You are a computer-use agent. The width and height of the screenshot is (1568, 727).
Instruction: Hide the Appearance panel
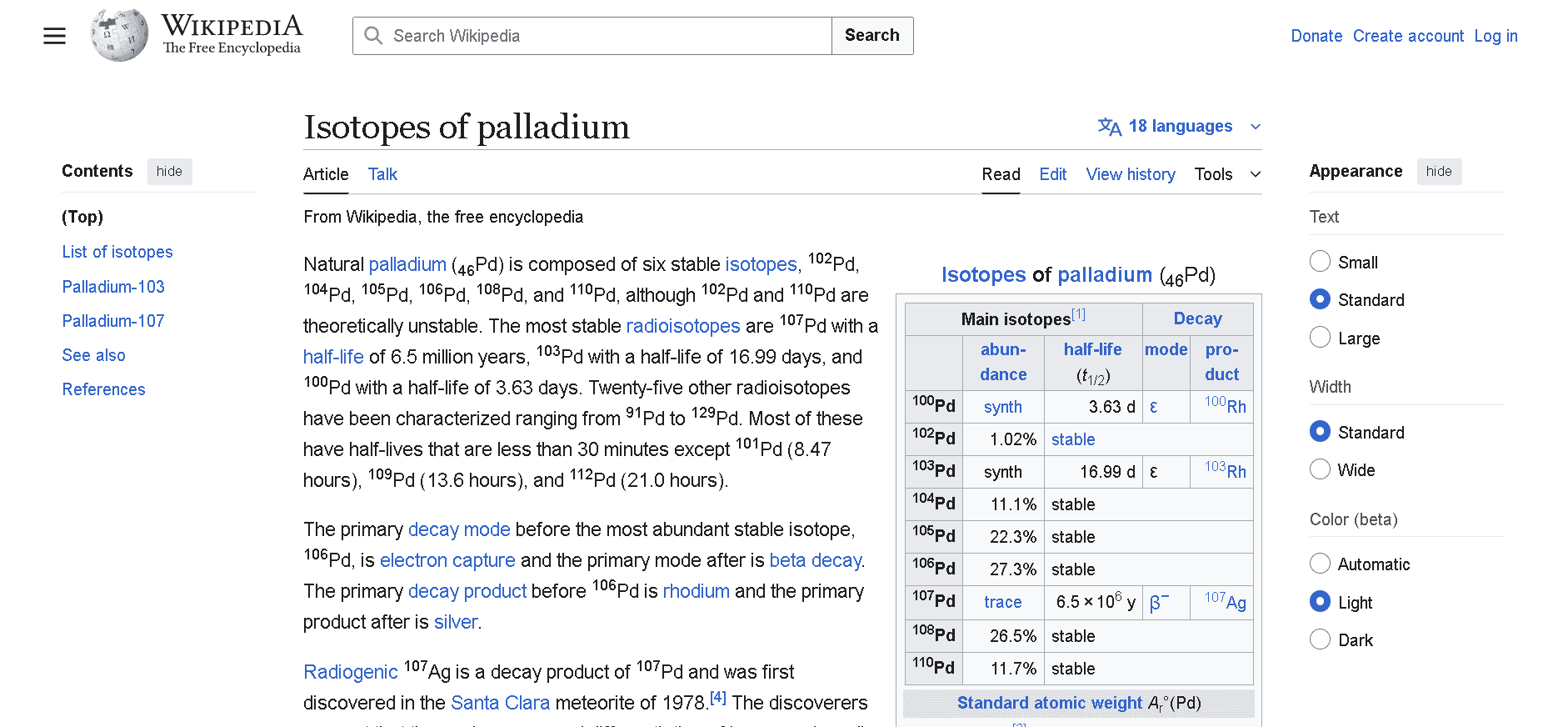pyautogui.click(x=1439, y=171)
